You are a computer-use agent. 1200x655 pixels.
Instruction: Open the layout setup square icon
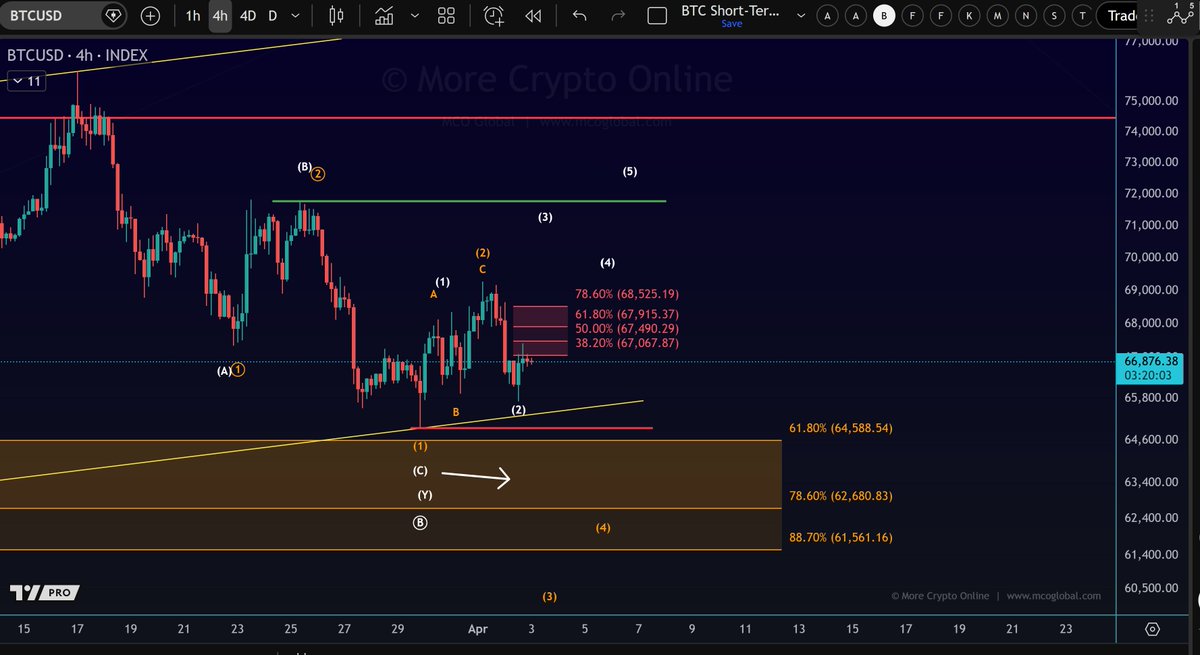pyautogui.click(x=657, y=16)
